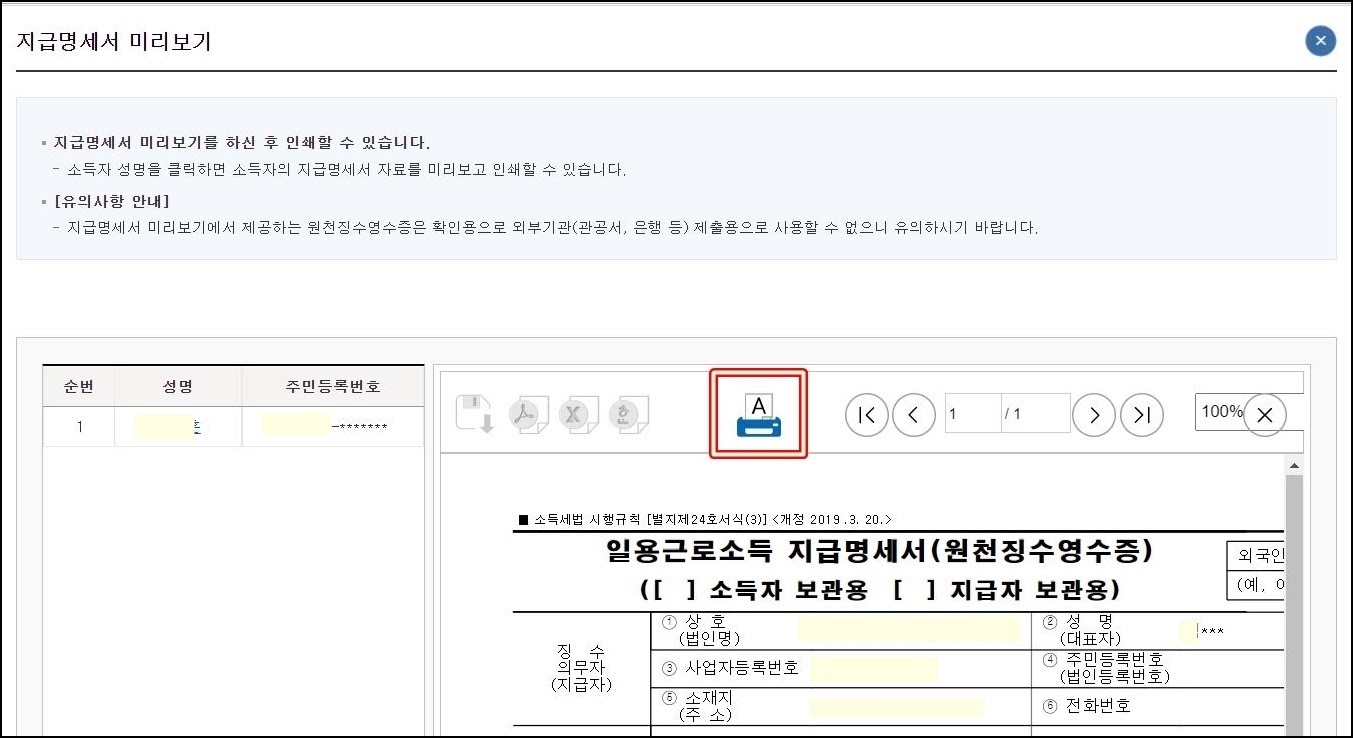Go to the next page

point(1094,414)
